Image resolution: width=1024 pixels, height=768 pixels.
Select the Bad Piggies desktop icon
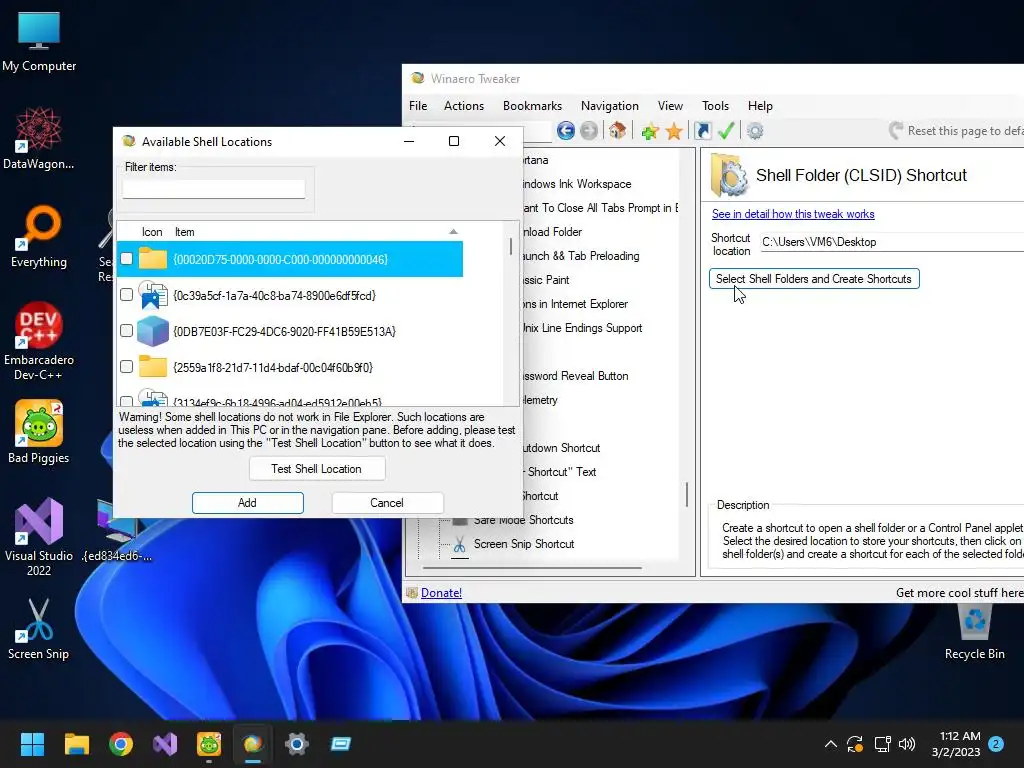[x=39, y=431]
